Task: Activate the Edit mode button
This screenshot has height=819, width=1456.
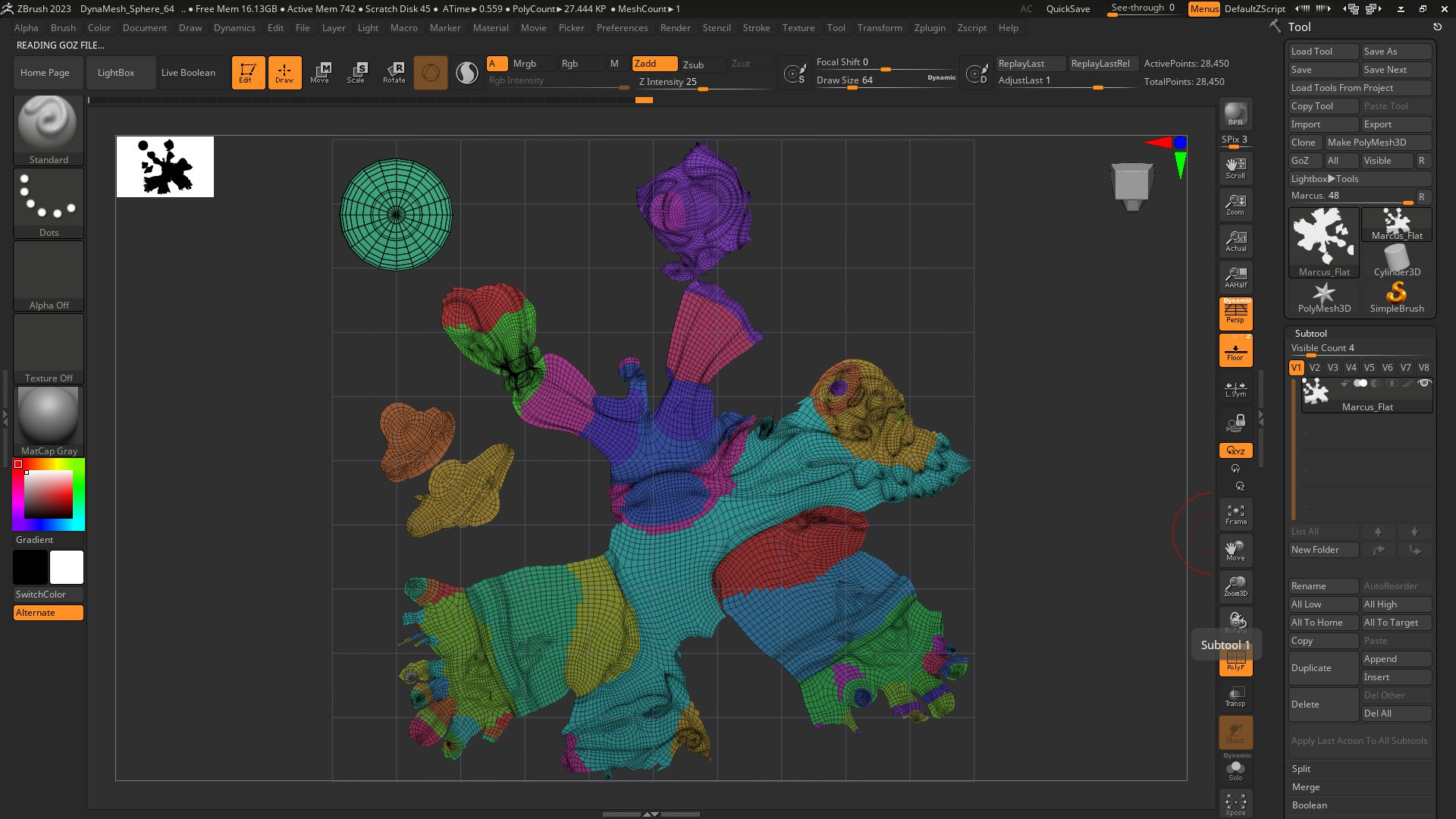Action: click(248, 73)
